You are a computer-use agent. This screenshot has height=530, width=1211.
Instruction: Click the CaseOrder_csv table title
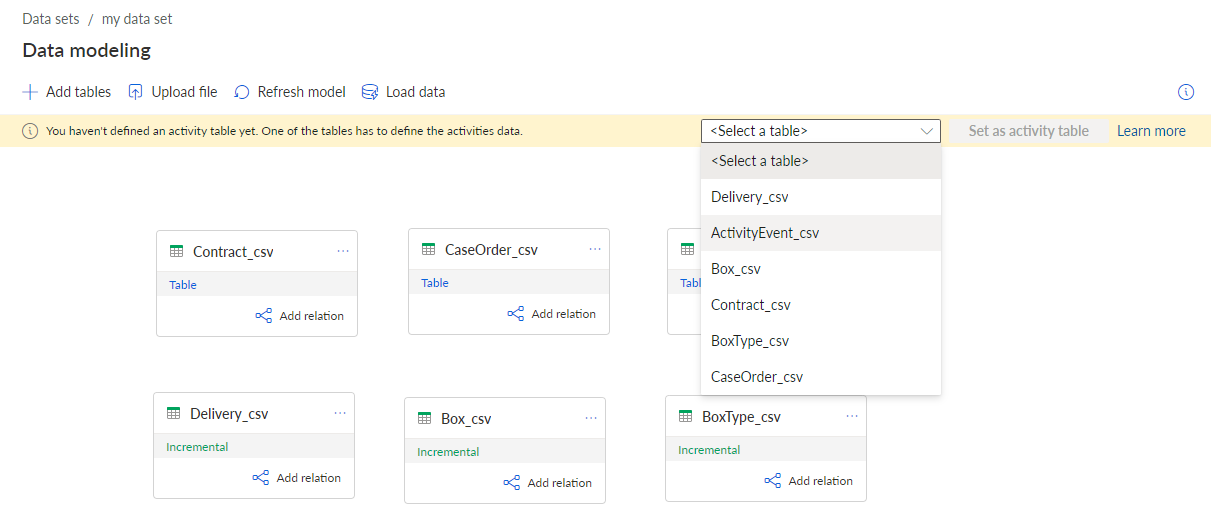point(491,250)
